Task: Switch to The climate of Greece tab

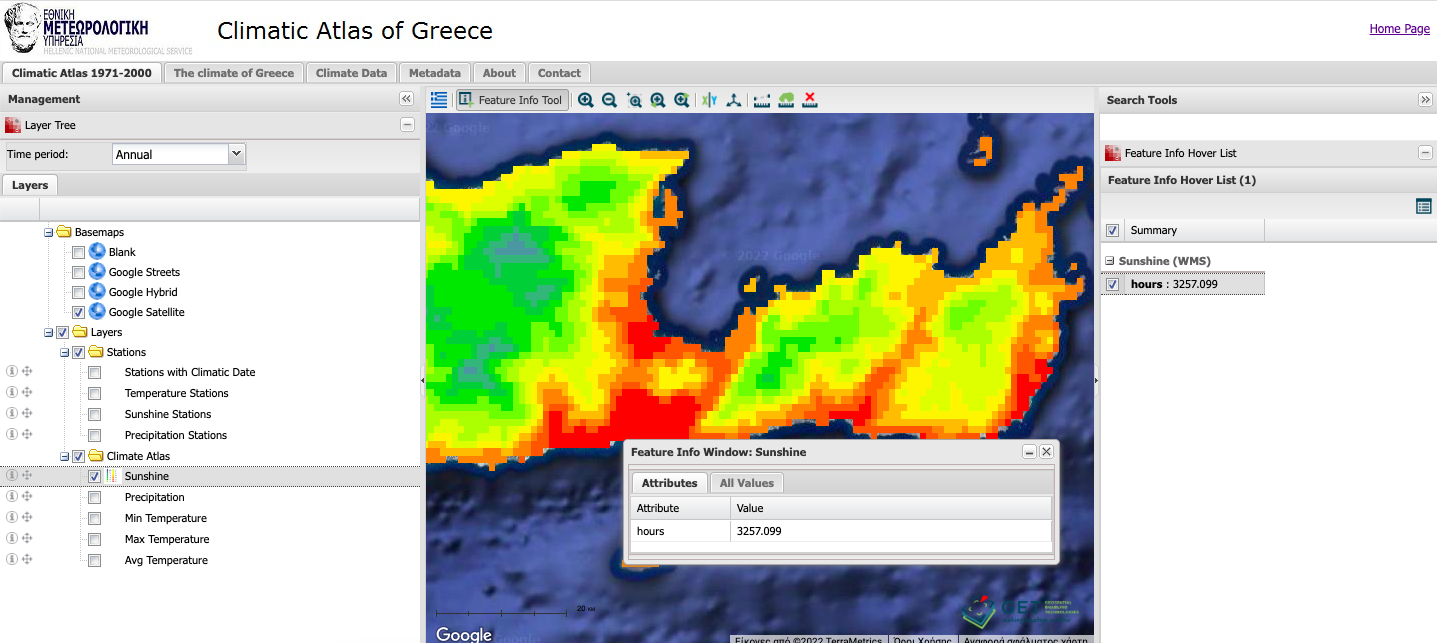Action: tap(234, 73)
